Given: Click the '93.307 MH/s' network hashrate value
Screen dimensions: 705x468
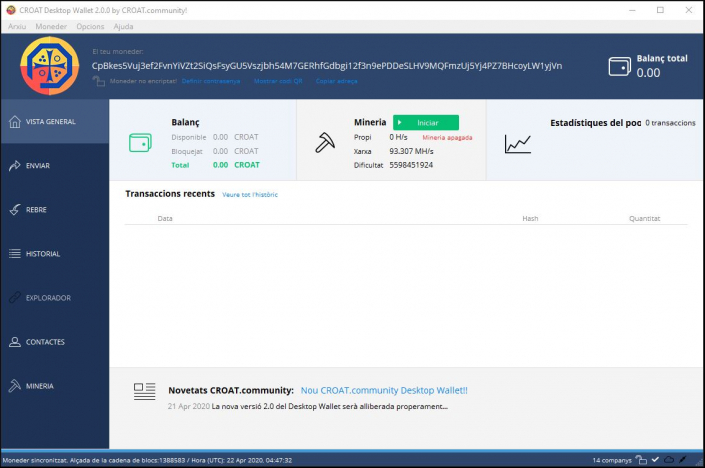Looking at the screenshot, I should click(411, 151).
